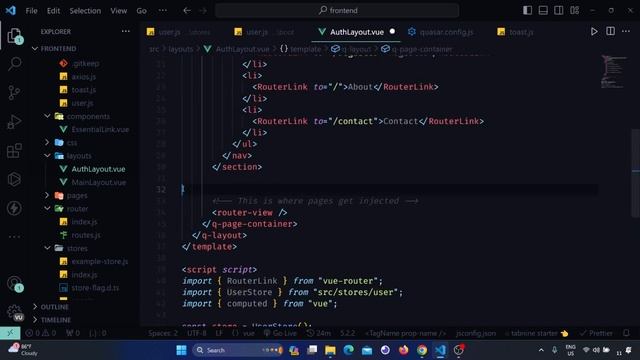Show additional views via activity bar ellipsis

pos(14,236)
